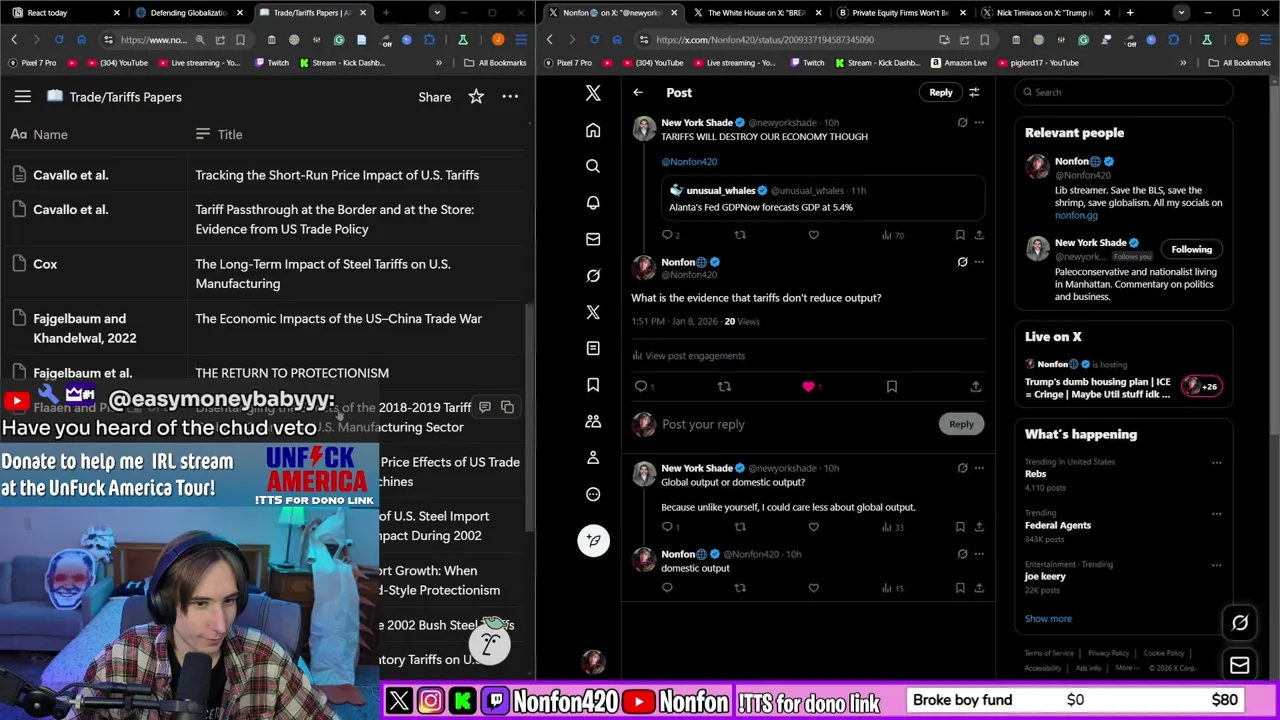Viewport: 1280px width, 720px height.
Task: Share the main Nonfon post
Action: click(976, 386)
